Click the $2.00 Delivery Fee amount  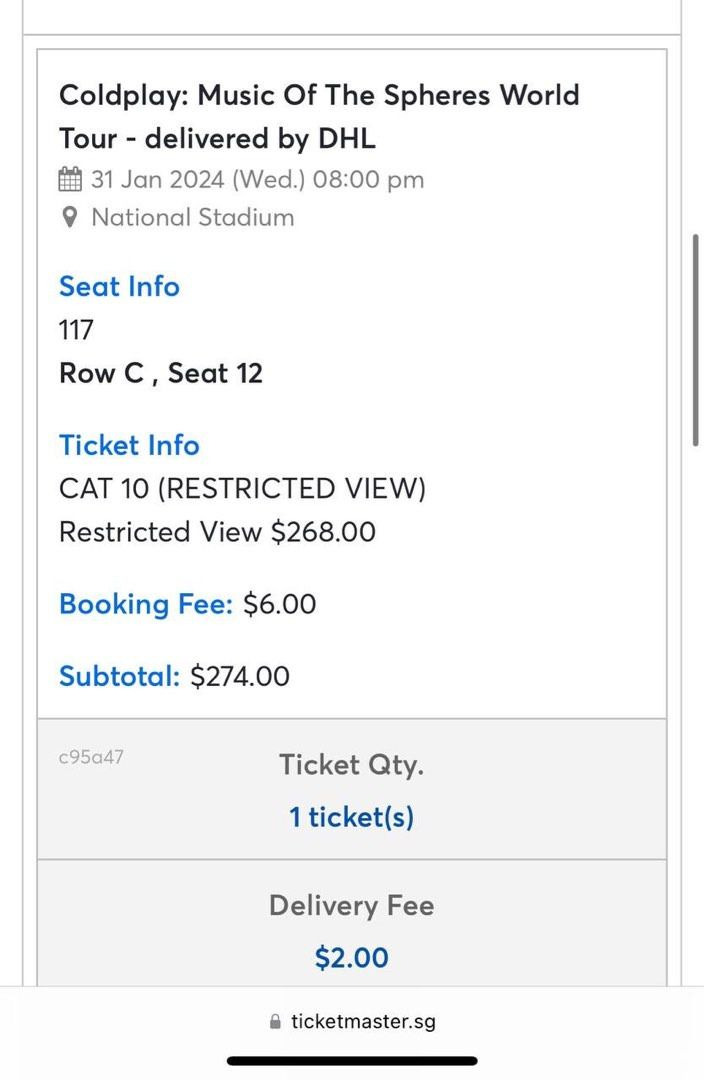coord(351,957)
